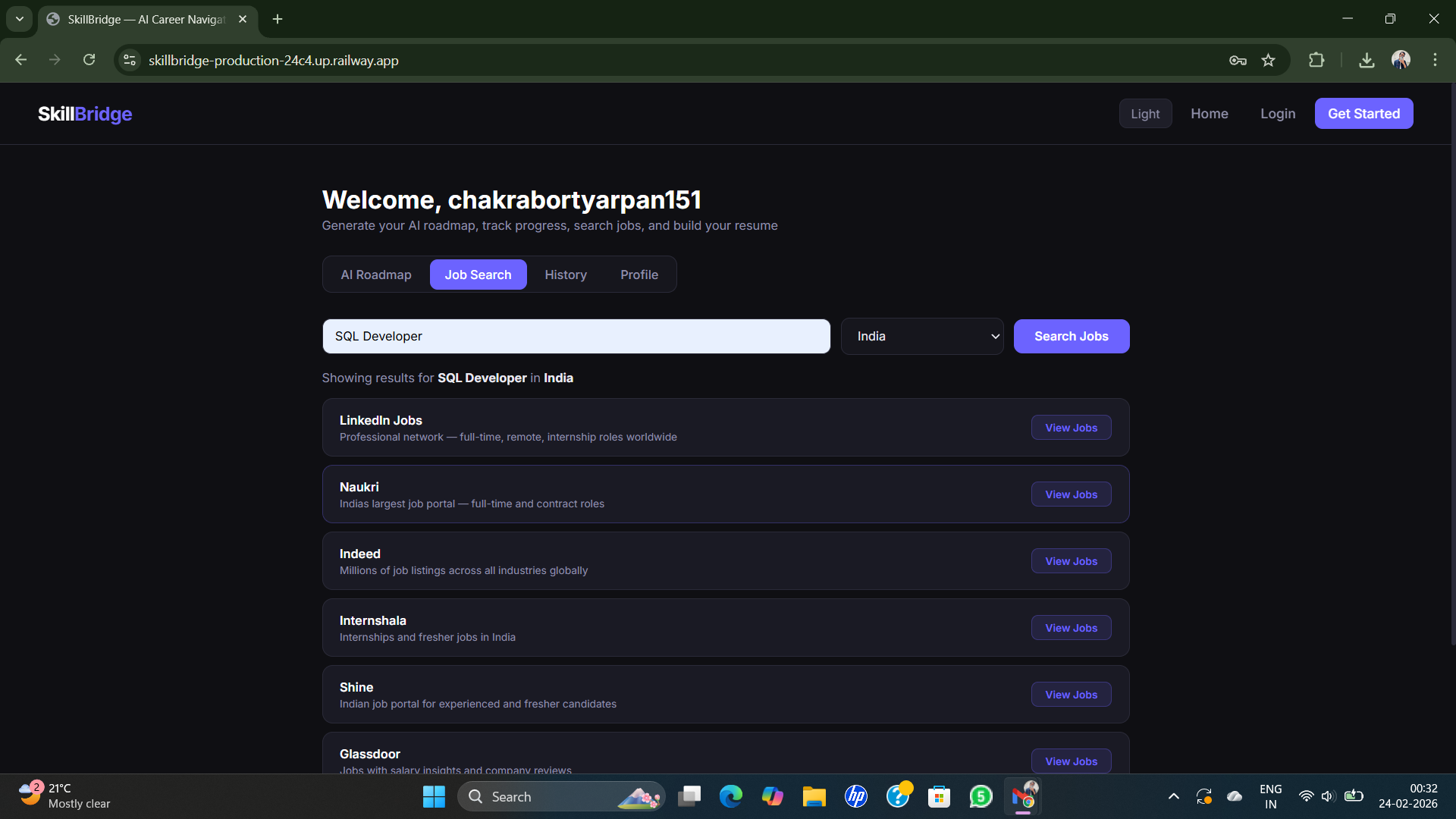This screenshot has width=1456, height=819.
Task: View Jobs on Naukri
Action: pos(1071,494)
